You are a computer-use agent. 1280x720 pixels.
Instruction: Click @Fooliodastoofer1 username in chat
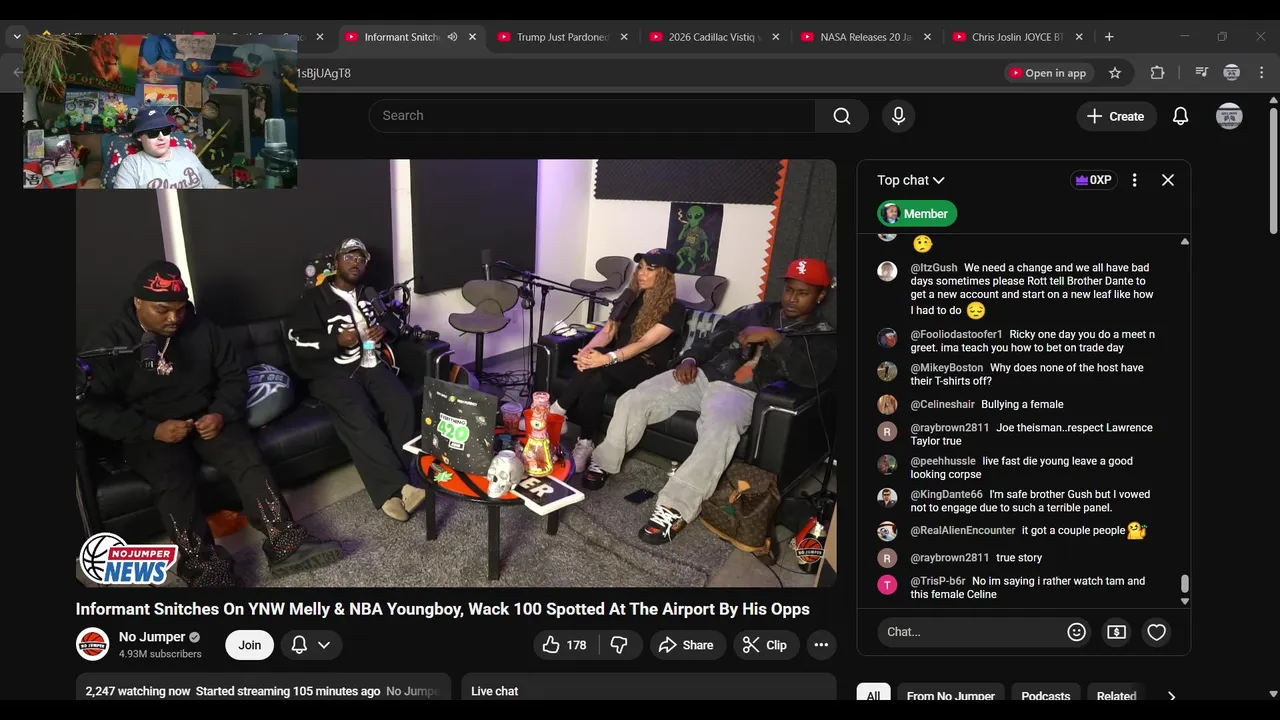[x=956, y=335]
